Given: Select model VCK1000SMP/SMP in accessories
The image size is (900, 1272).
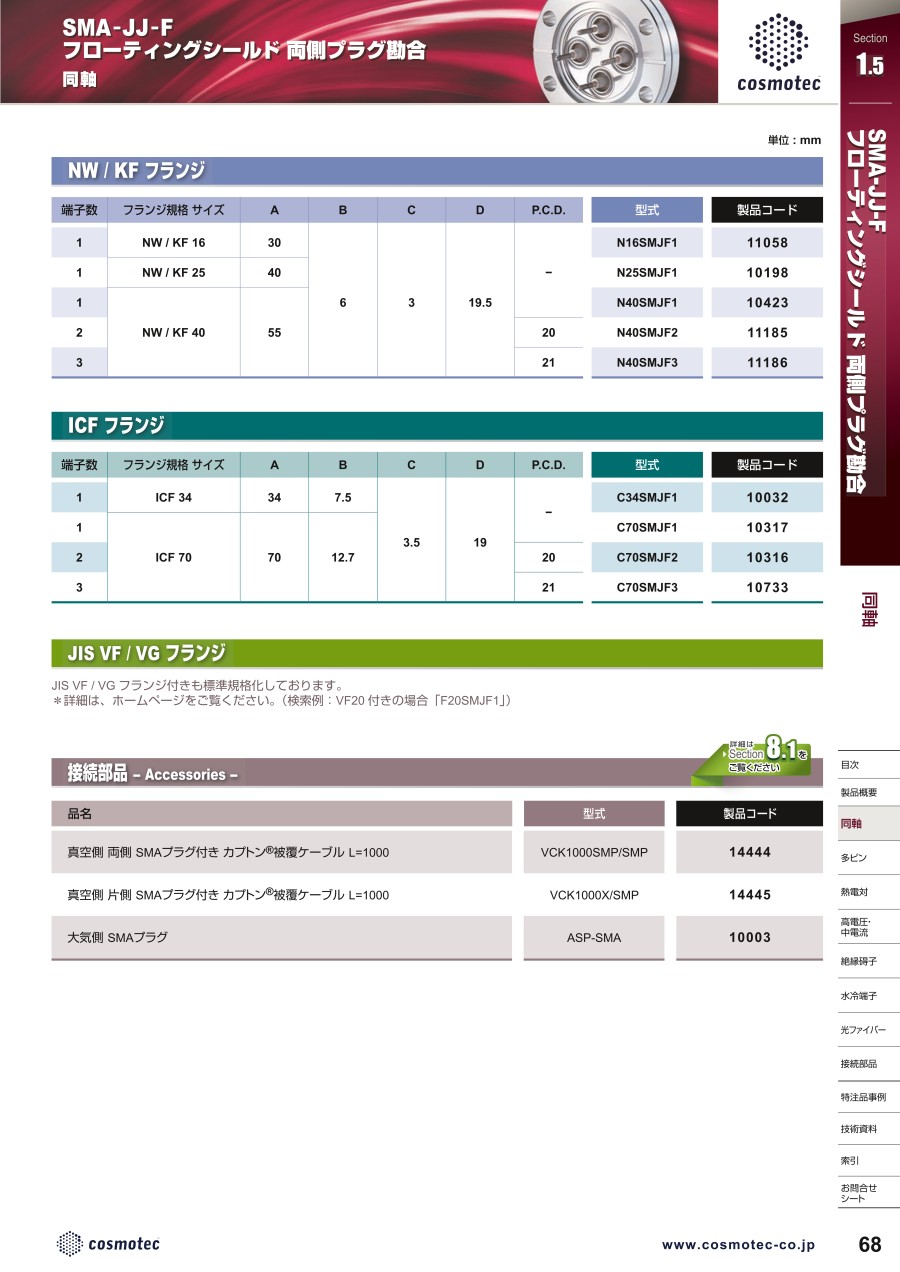Looking at the screenshot, I should pyautogui.click(x=594, y=853).
